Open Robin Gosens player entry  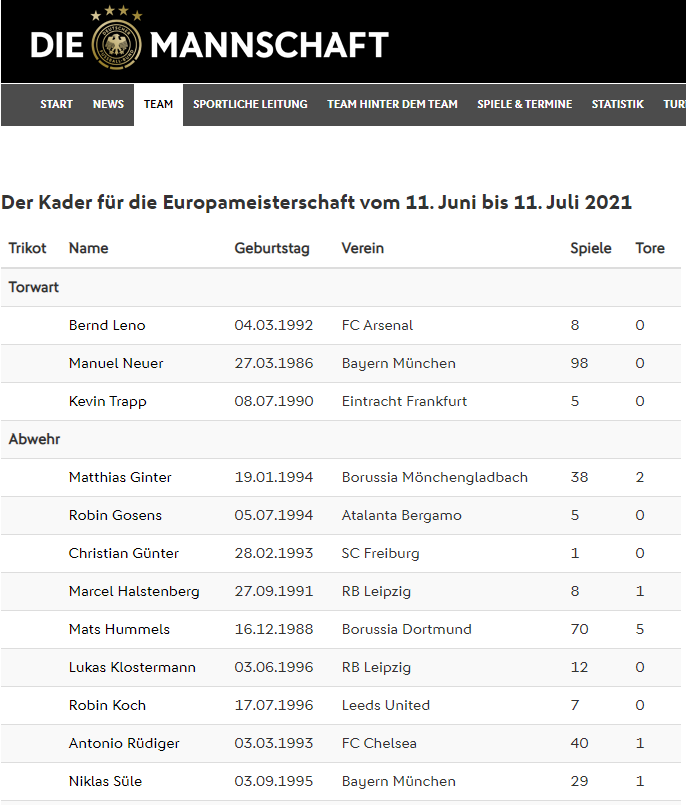click(x=115, y=515)
